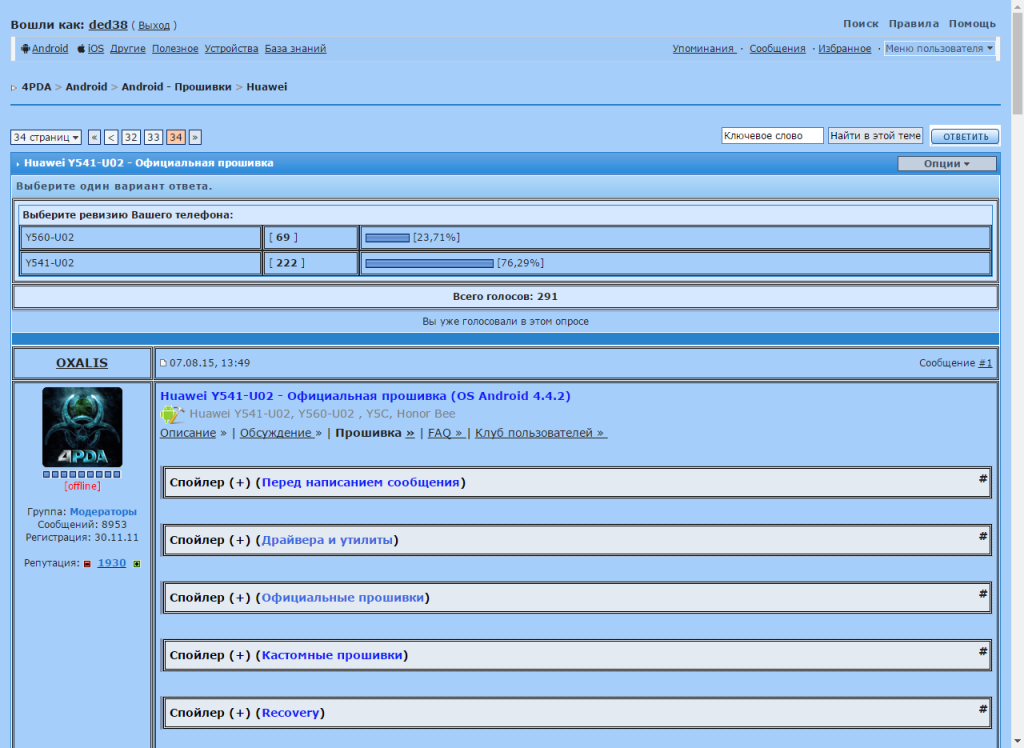
Task: Go to previous page with < button
Action: (111, 137)
